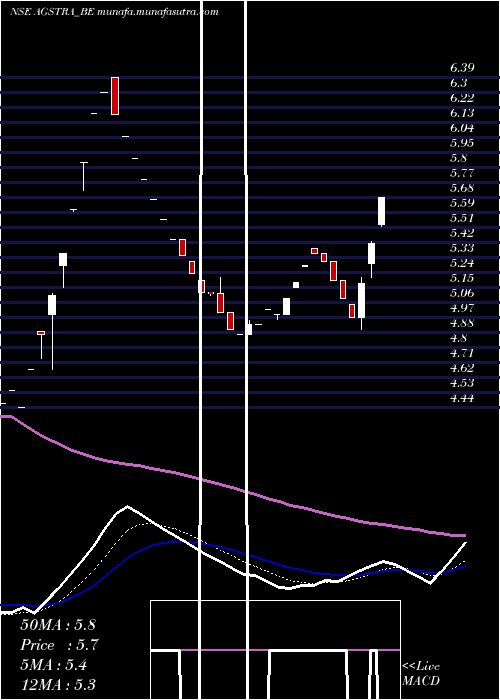Image resolution: width=500 pixels, height=700 pixels.
Task: Click the latest white candlestick near 5.59
Action: coord(382,211)
